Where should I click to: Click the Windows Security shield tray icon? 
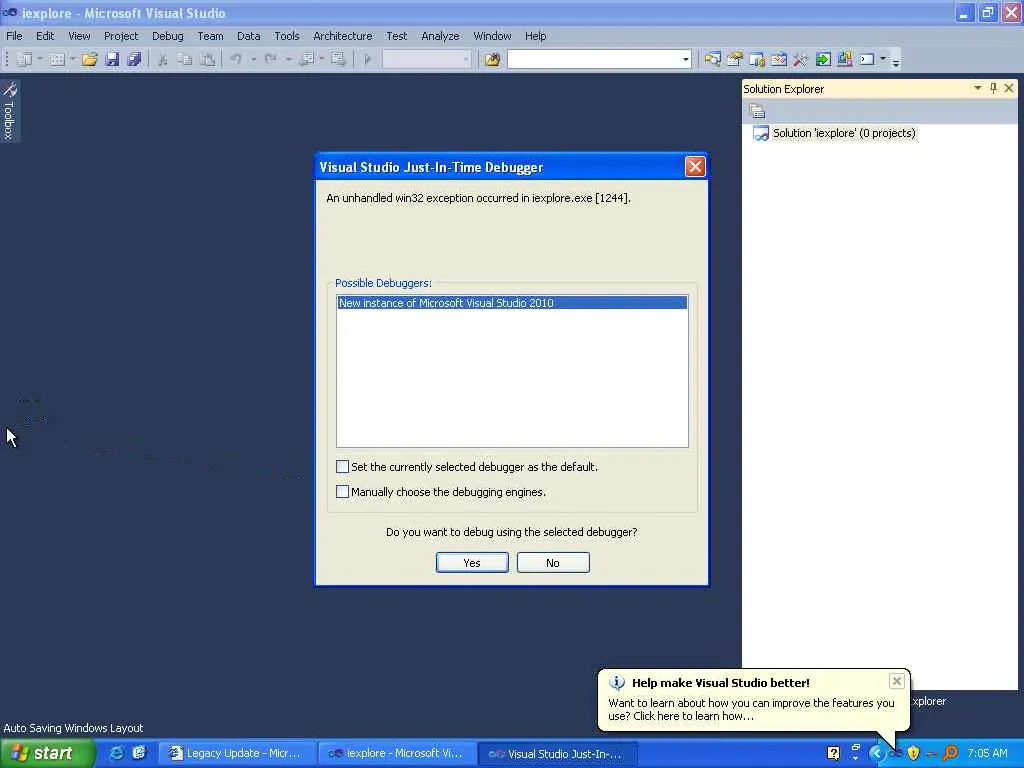(x=913, y=753)
